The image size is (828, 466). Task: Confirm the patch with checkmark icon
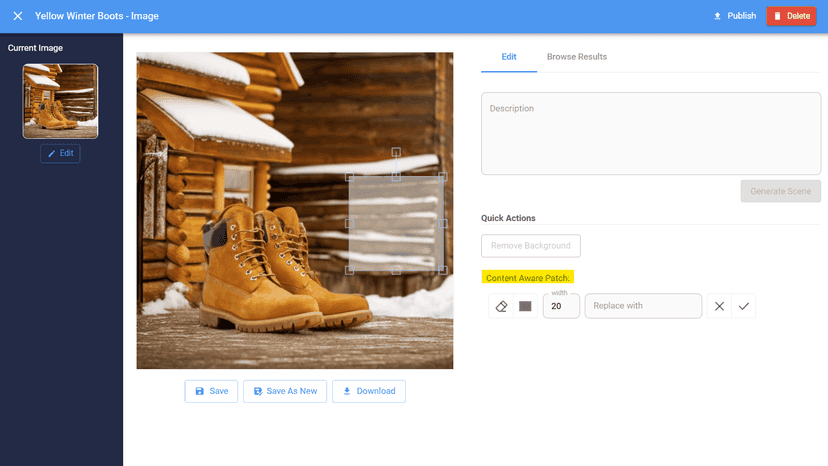tap(744, 306)
